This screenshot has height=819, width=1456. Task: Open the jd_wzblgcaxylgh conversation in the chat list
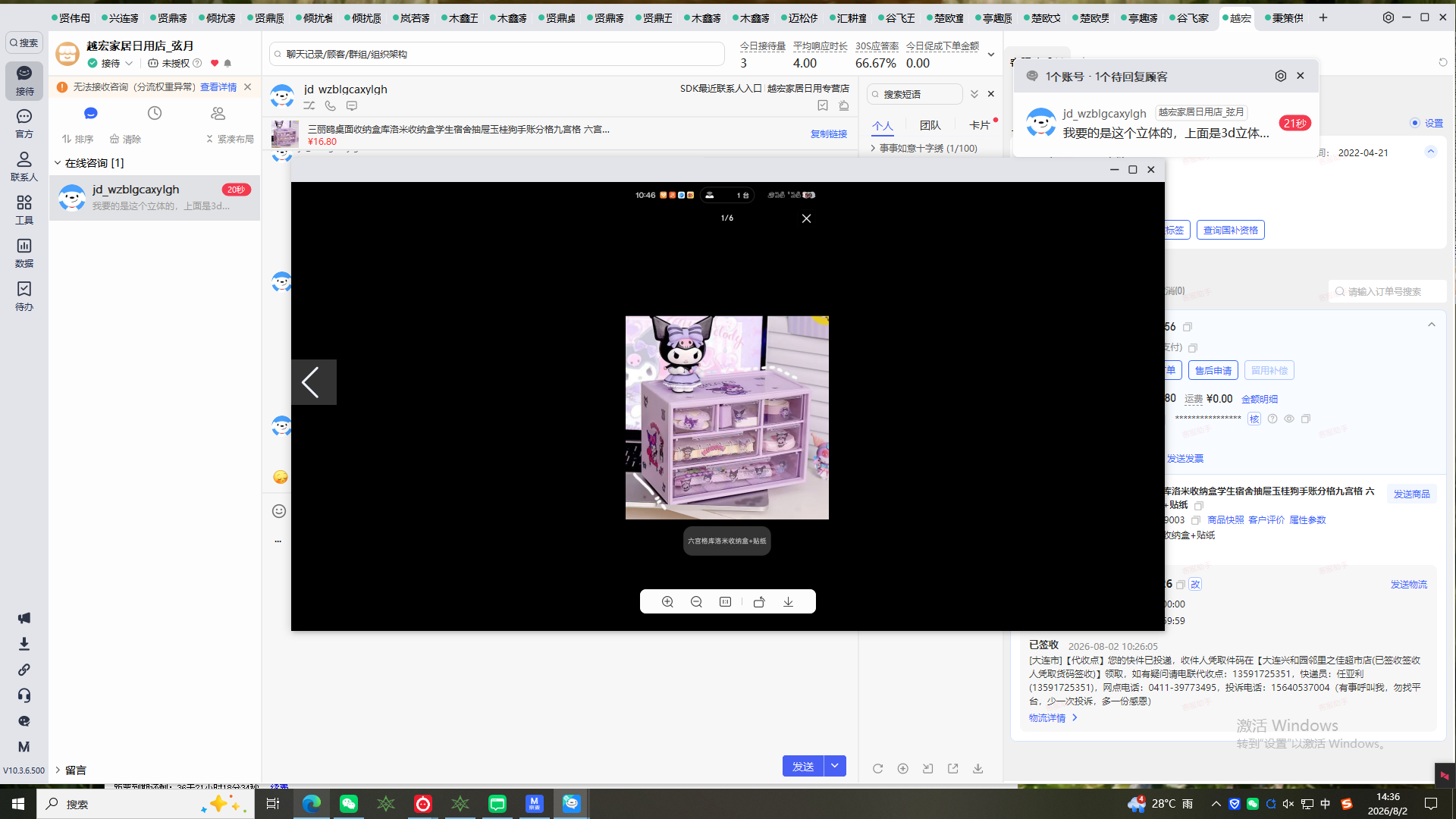(155, 197)
